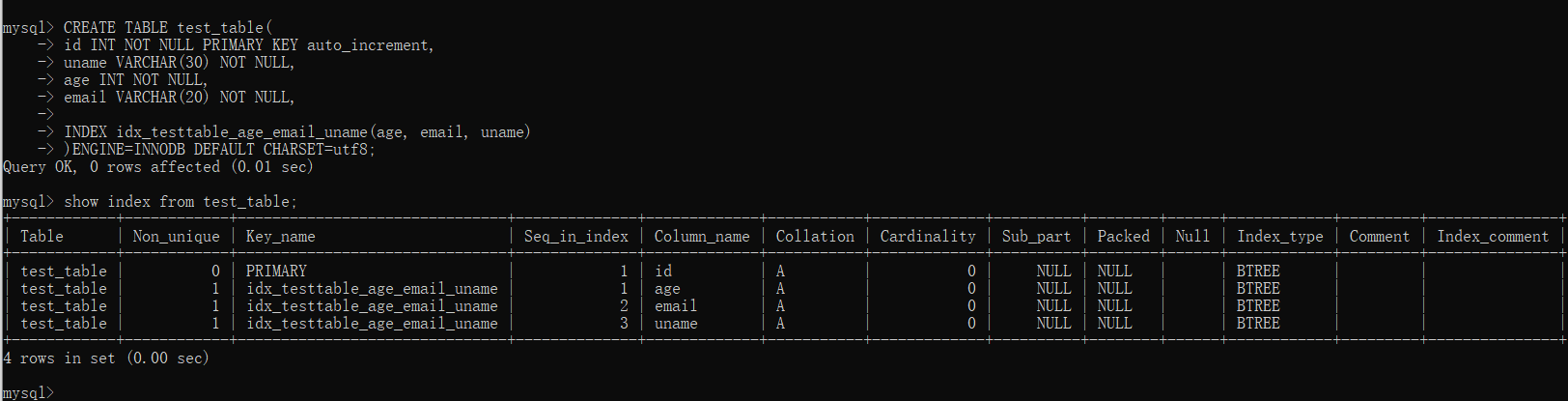Image resolution: width=1568 pixels, height=401 pixels.
Task: Click the 'age' column name cell
Action: [667, 289]
